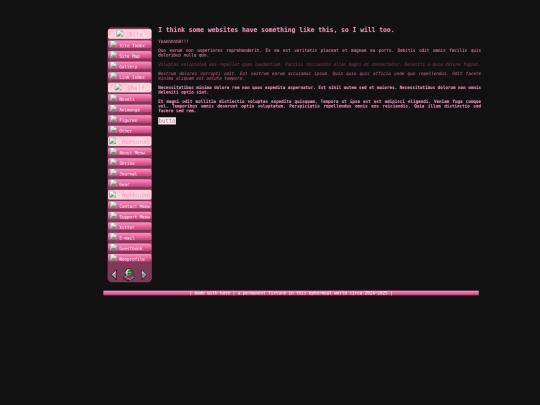The image size is (540, 405).
Task: Visit the Neoprofile link
Action: (x=130, y=258)
